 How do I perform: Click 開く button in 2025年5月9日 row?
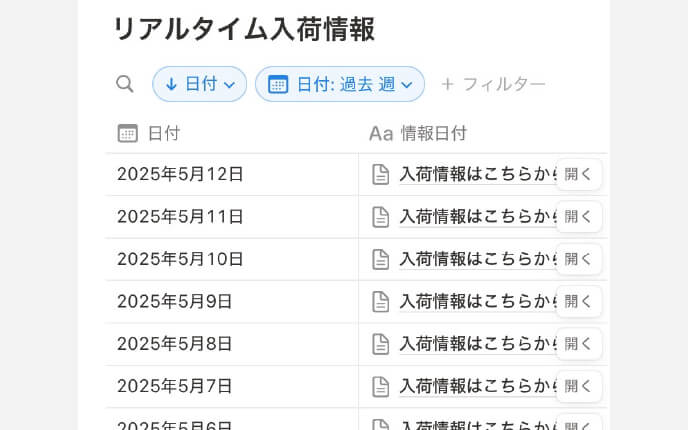pos(578,301)
